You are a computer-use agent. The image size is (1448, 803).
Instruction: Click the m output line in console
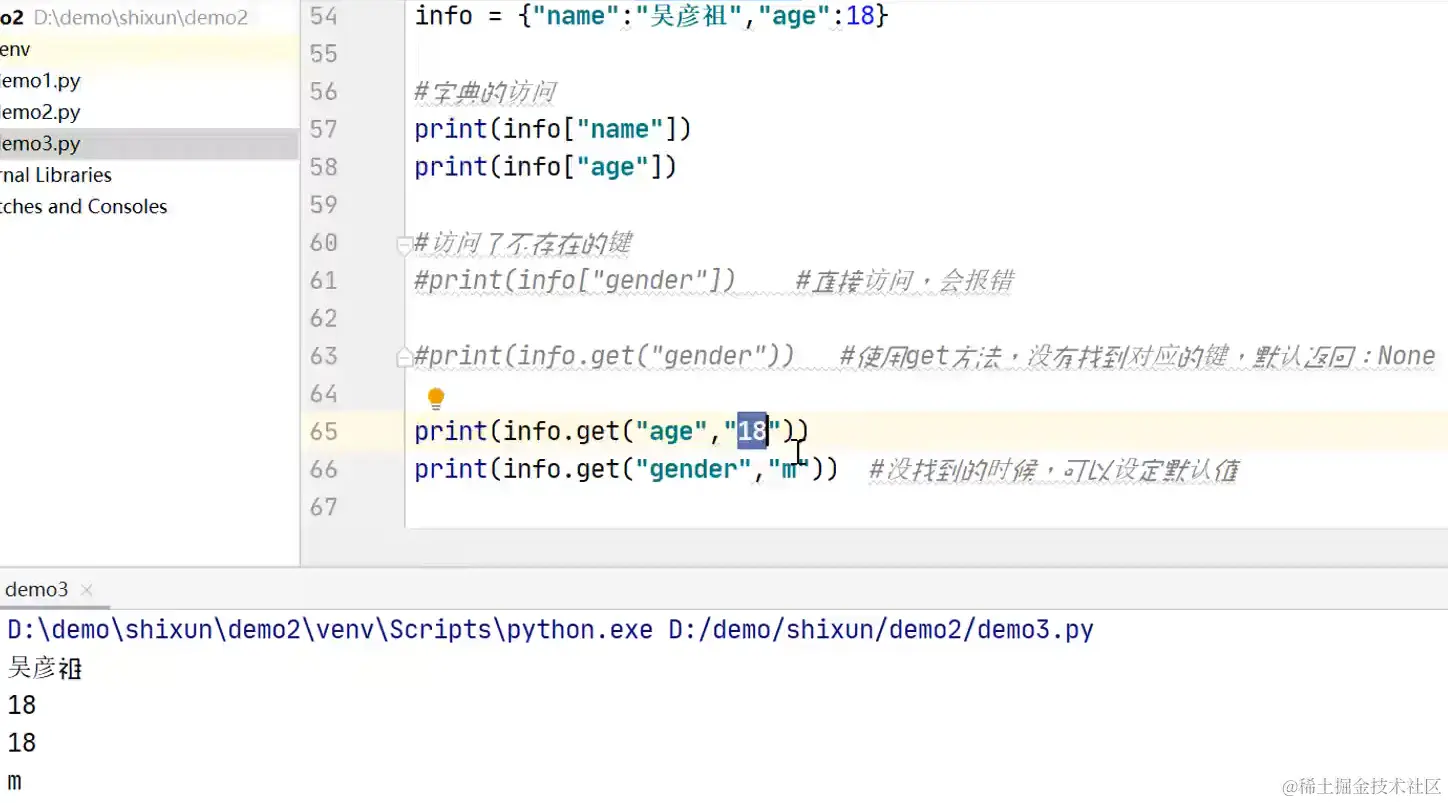15,781
